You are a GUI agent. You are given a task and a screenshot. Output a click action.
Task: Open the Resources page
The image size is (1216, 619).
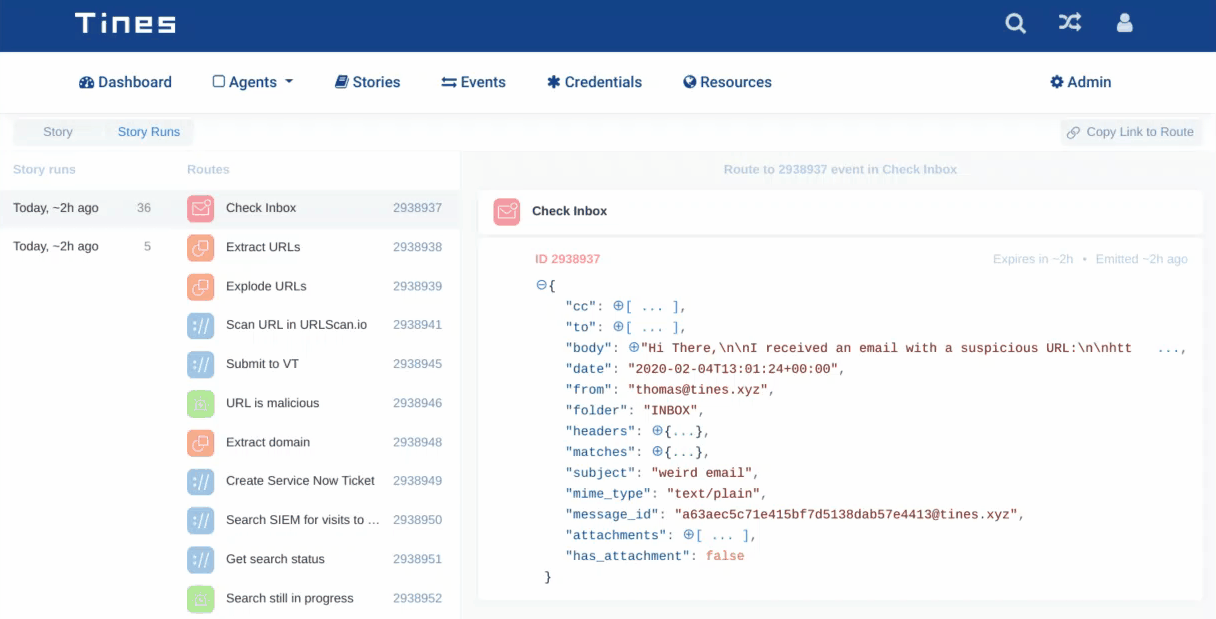pos(727,82)
